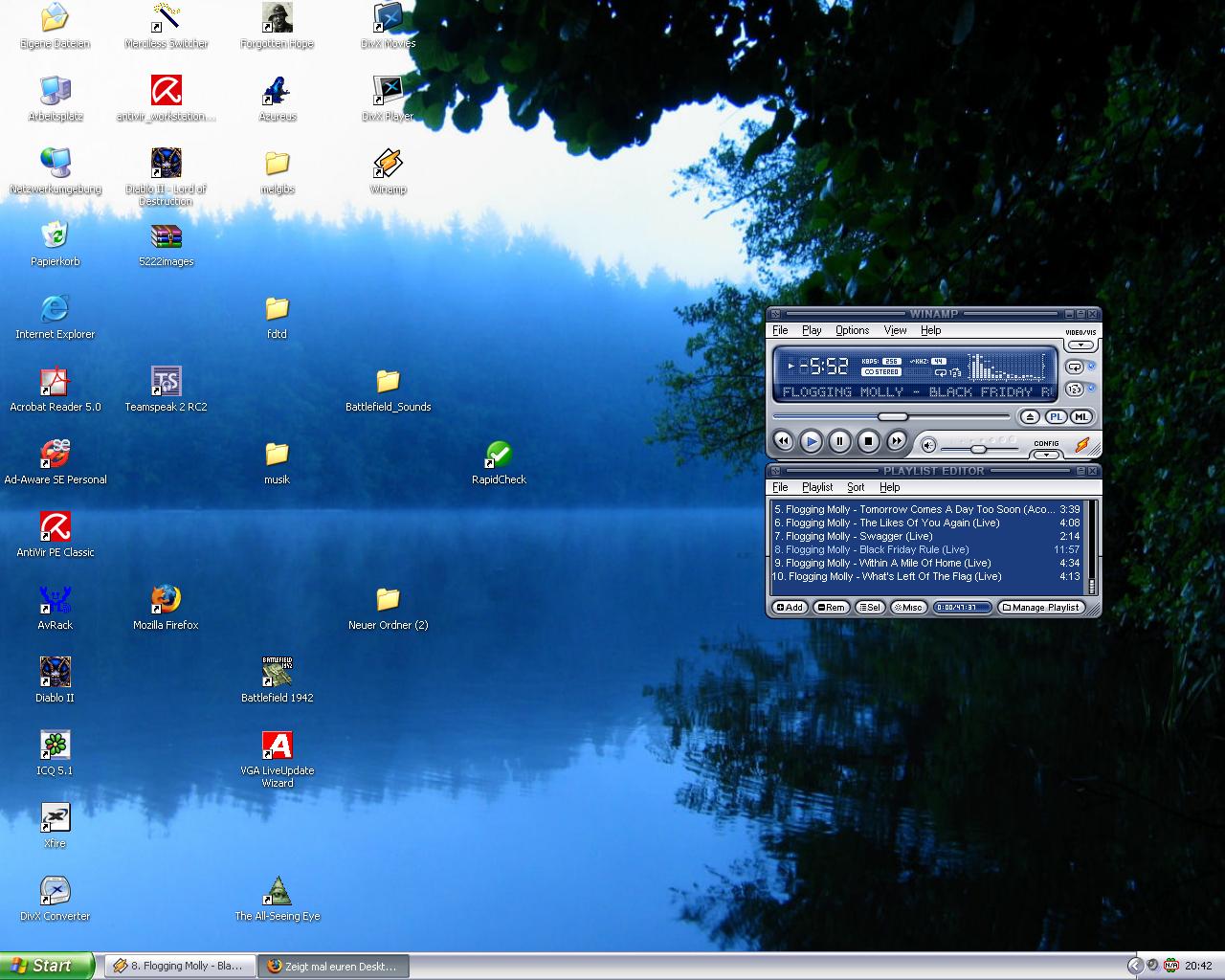Open the Winamp desktop shortcut

tap(389, 171)
